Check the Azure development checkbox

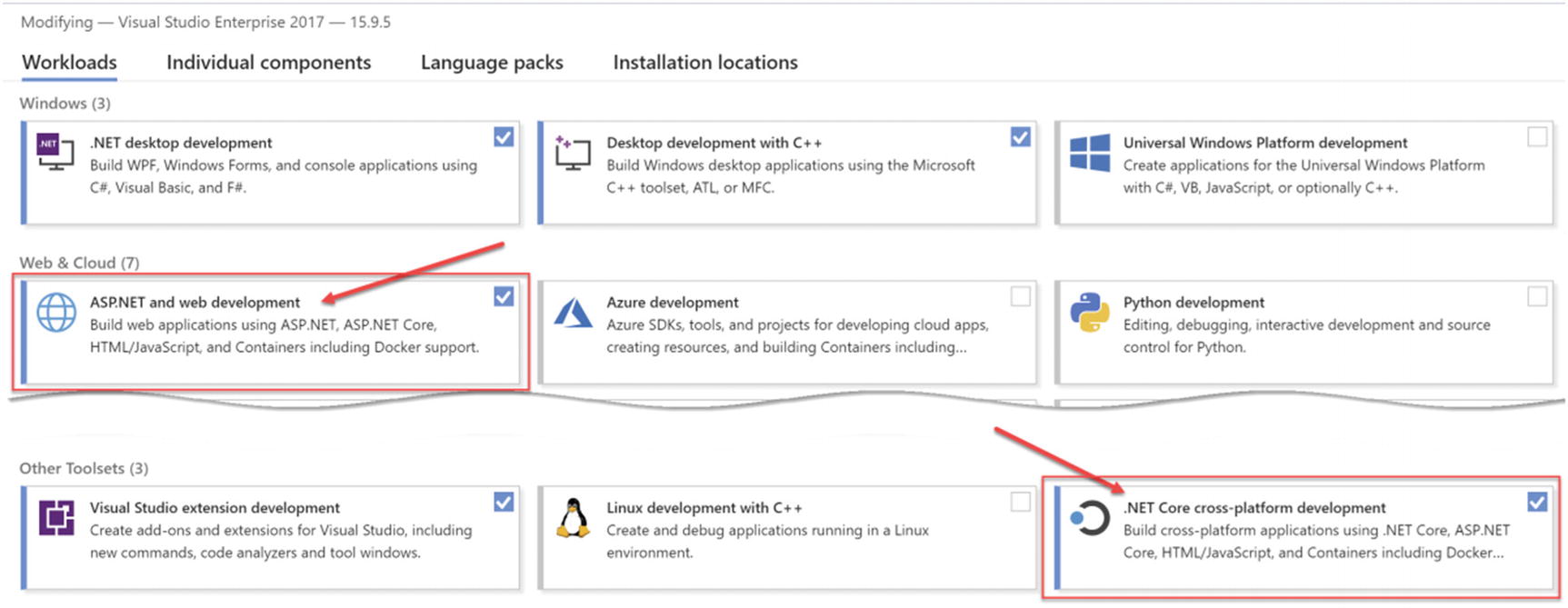tap(1021, 296)
